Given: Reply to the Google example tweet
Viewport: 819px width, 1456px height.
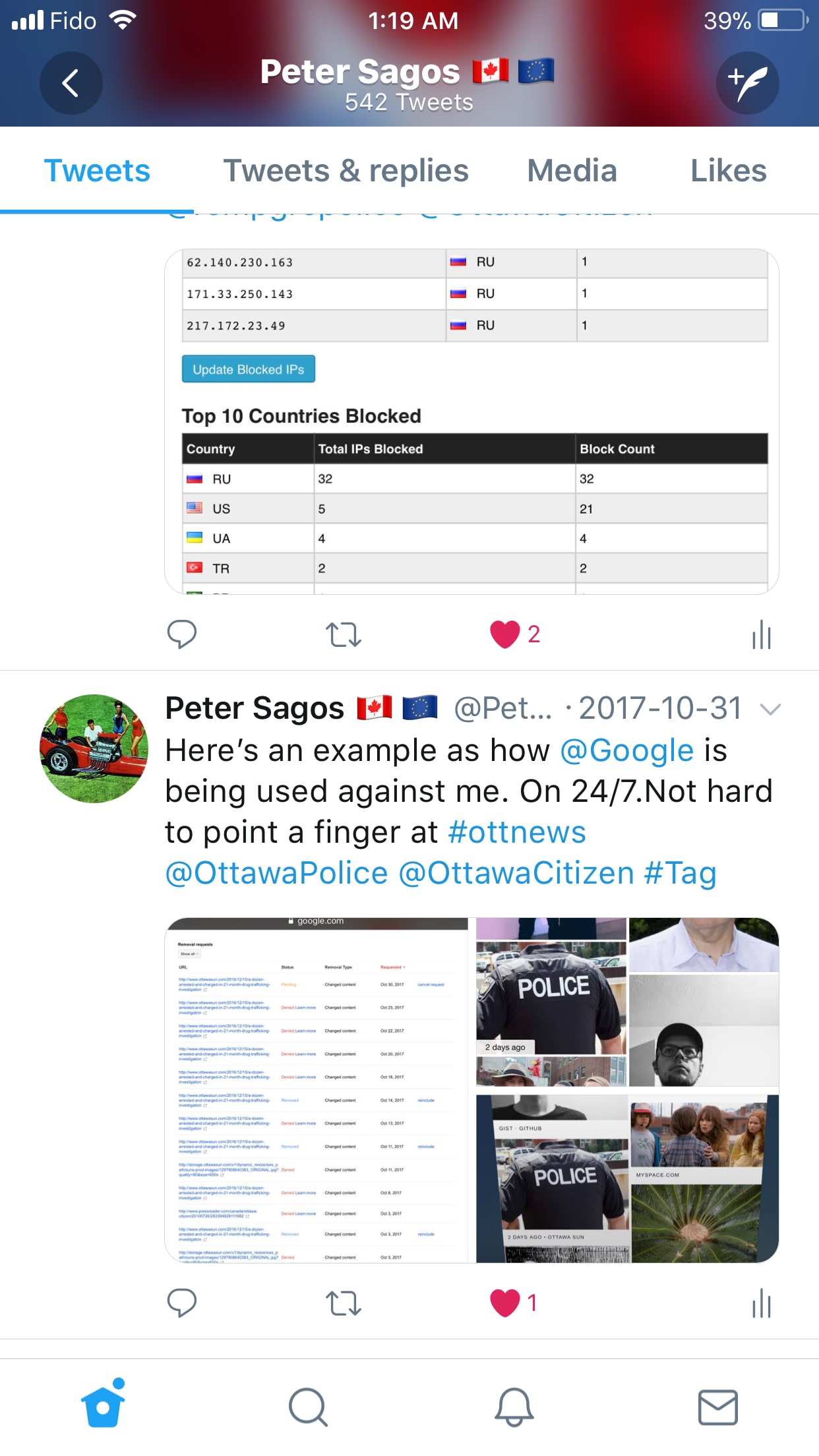Looking at the screenshot, I should [182, 1303].
